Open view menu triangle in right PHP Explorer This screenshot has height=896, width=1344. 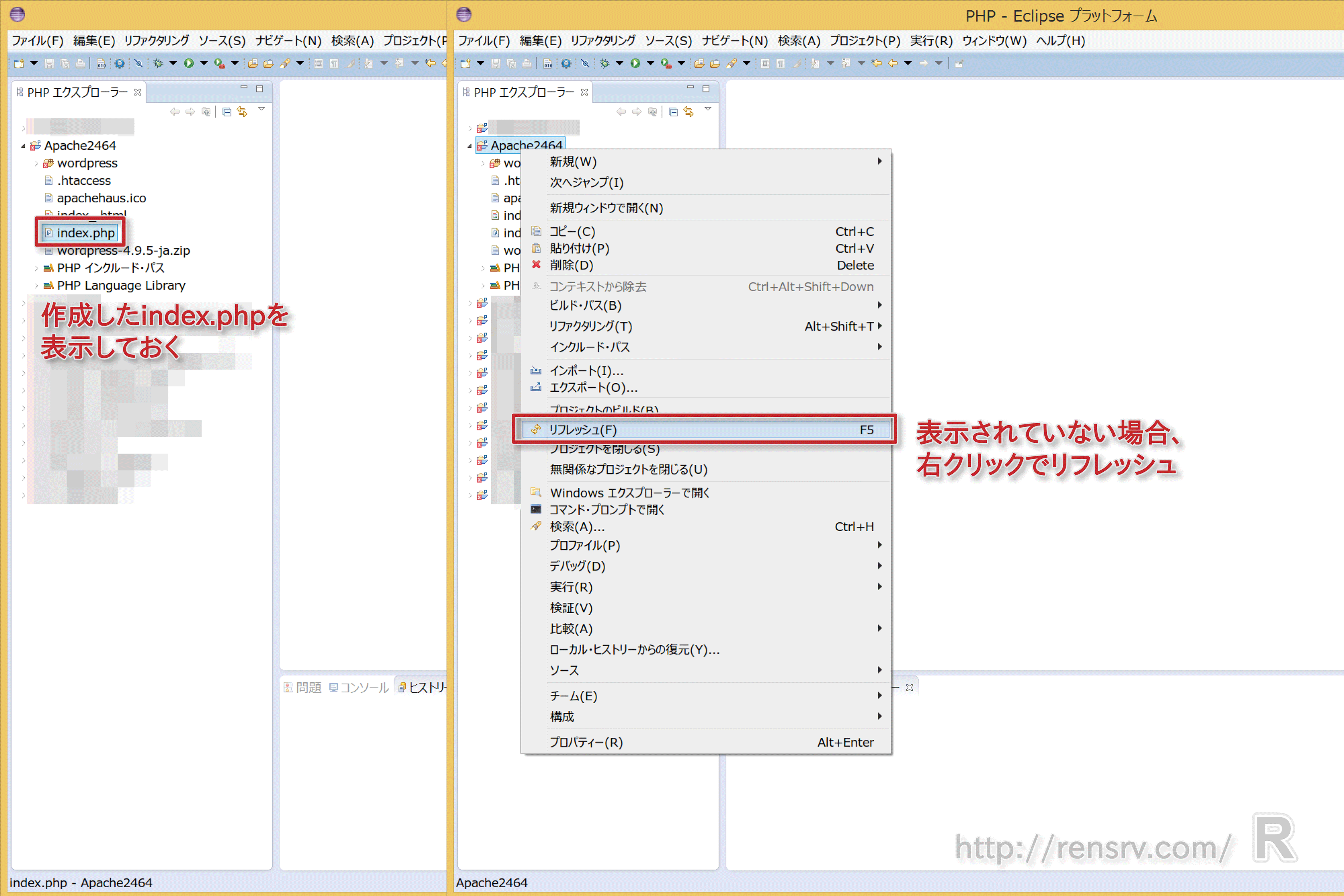click(x=708, y=108)
